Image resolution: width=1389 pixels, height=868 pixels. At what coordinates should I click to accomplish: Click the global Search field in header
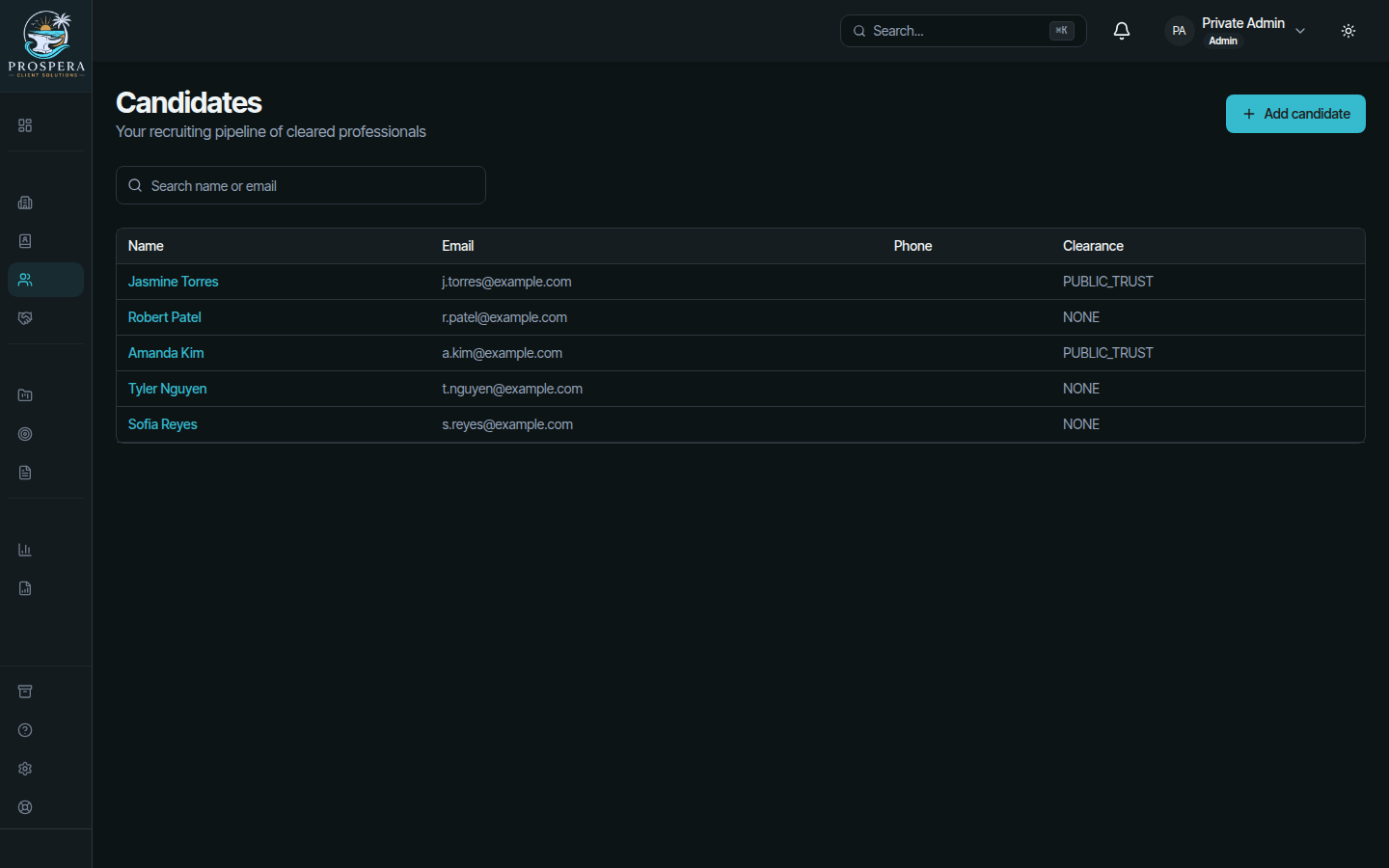[964, 31]
